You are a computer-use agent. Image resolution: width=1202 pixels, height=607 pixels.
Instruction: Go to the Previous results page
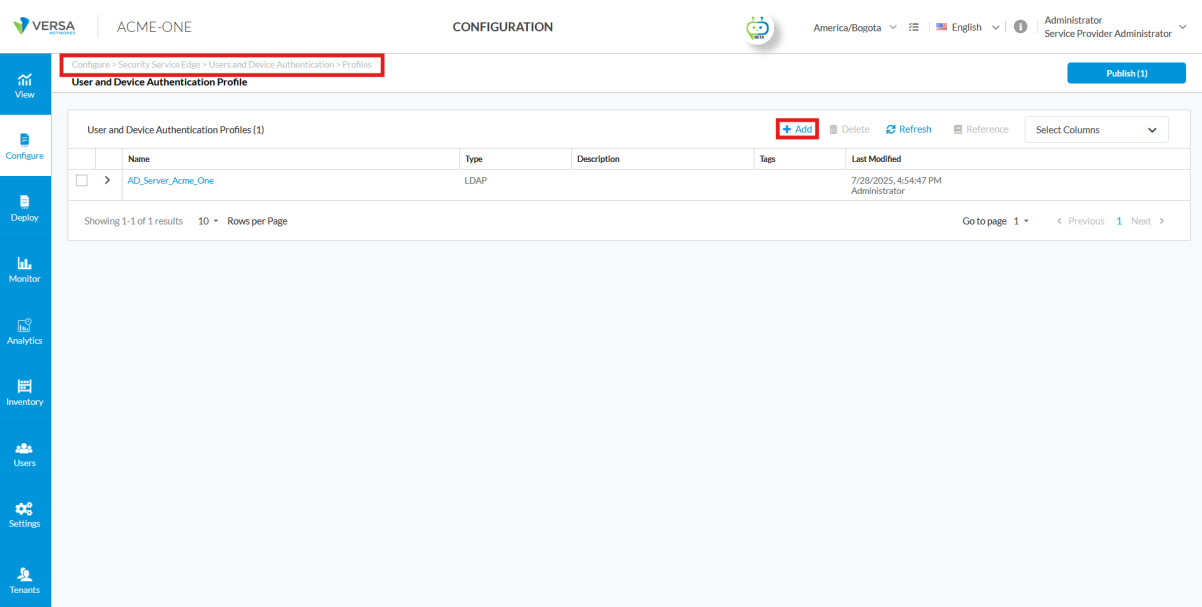click(x=1081, y=221)
